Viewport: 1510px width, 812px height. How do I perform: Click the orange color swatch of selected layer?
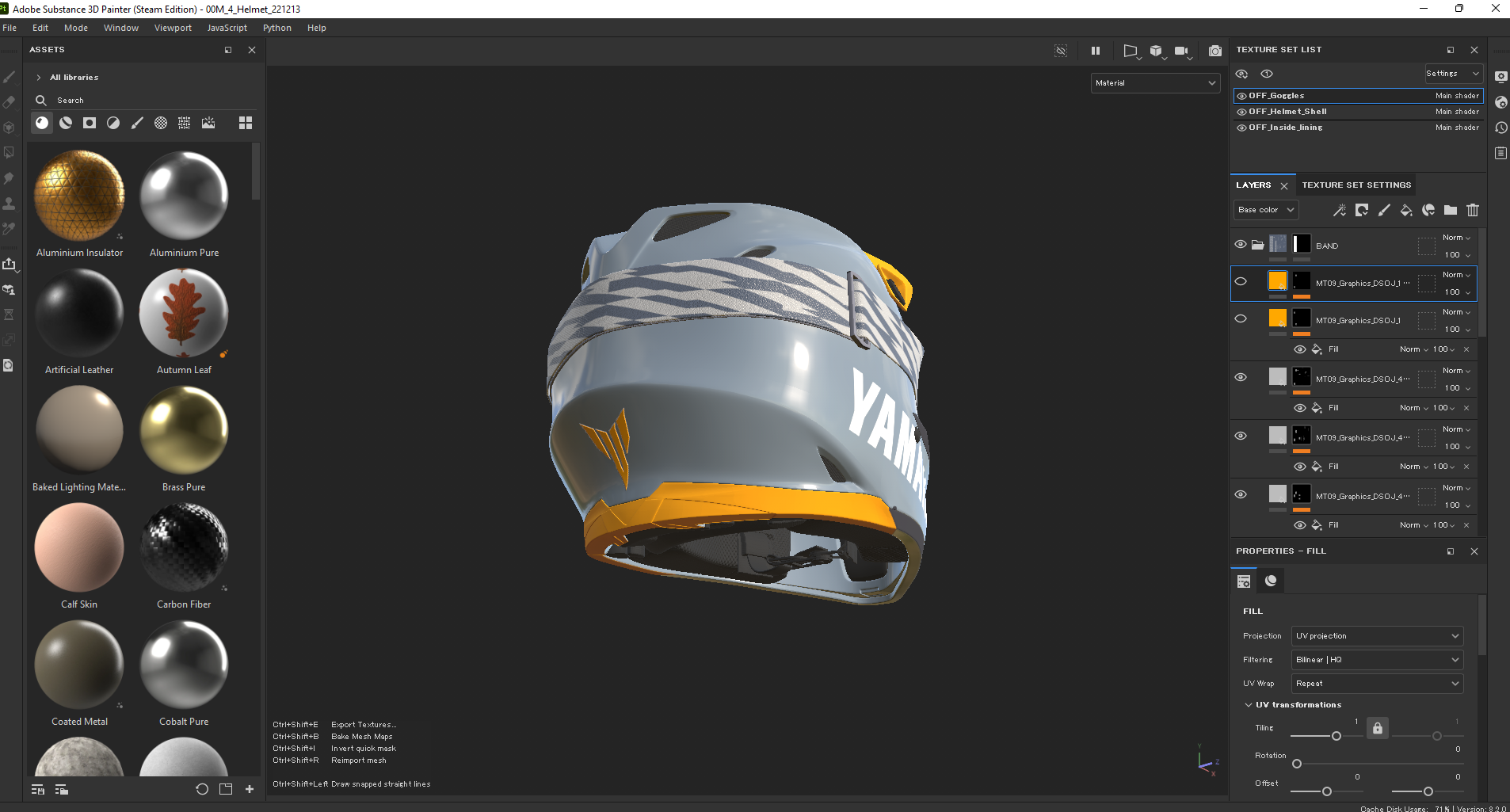[1278, 281]
